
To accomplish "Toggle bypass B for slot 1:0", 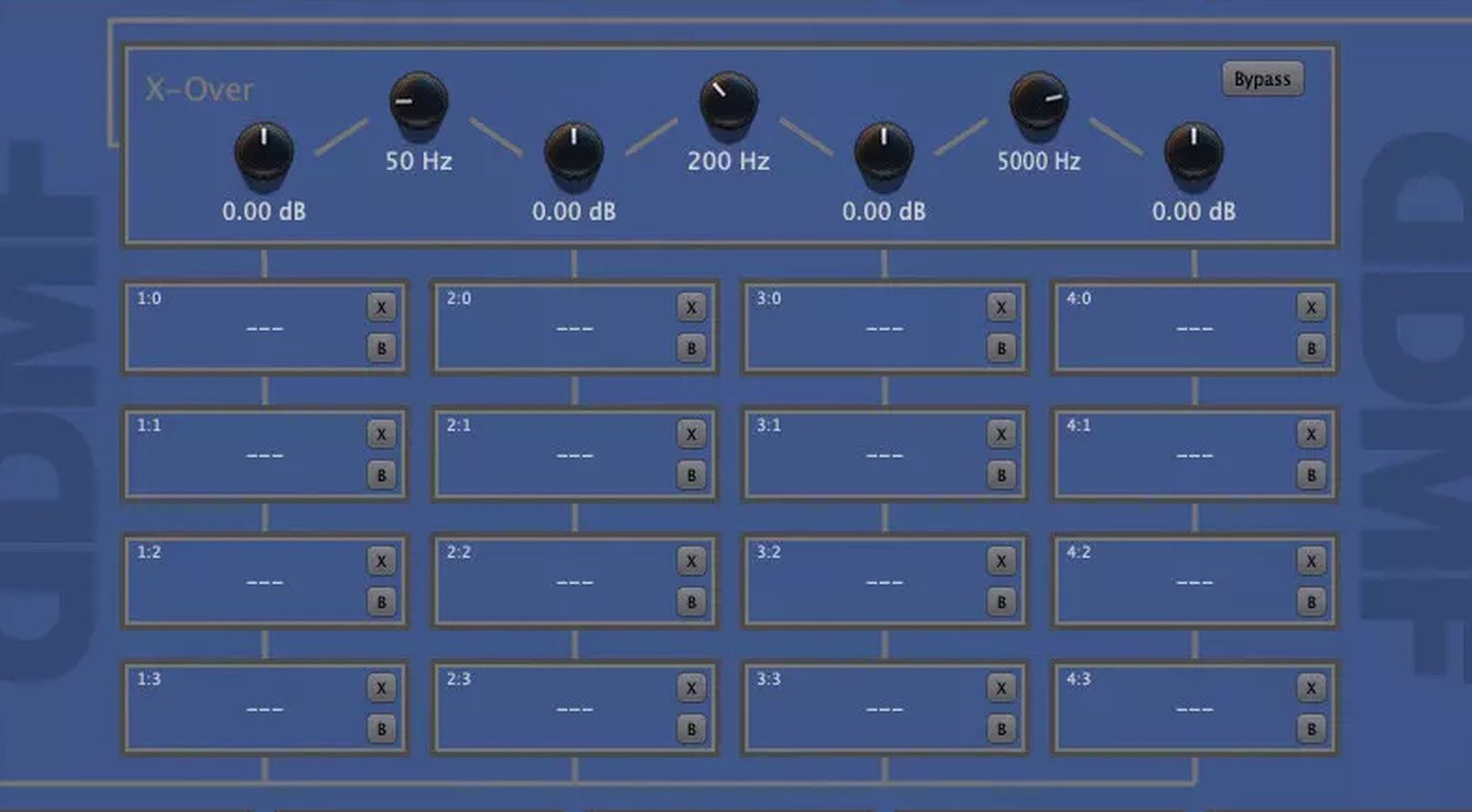I will [x=381, y=349].
